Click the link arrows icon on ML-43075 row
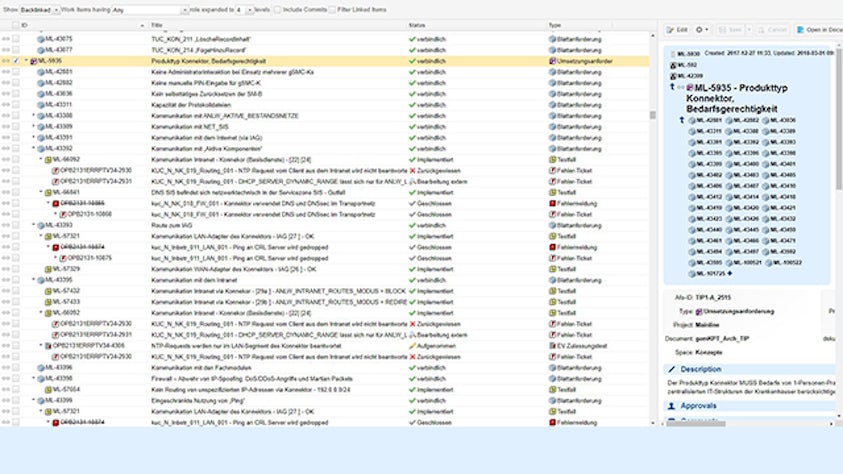Screen dimensions: 843x474 pos(6,39)
